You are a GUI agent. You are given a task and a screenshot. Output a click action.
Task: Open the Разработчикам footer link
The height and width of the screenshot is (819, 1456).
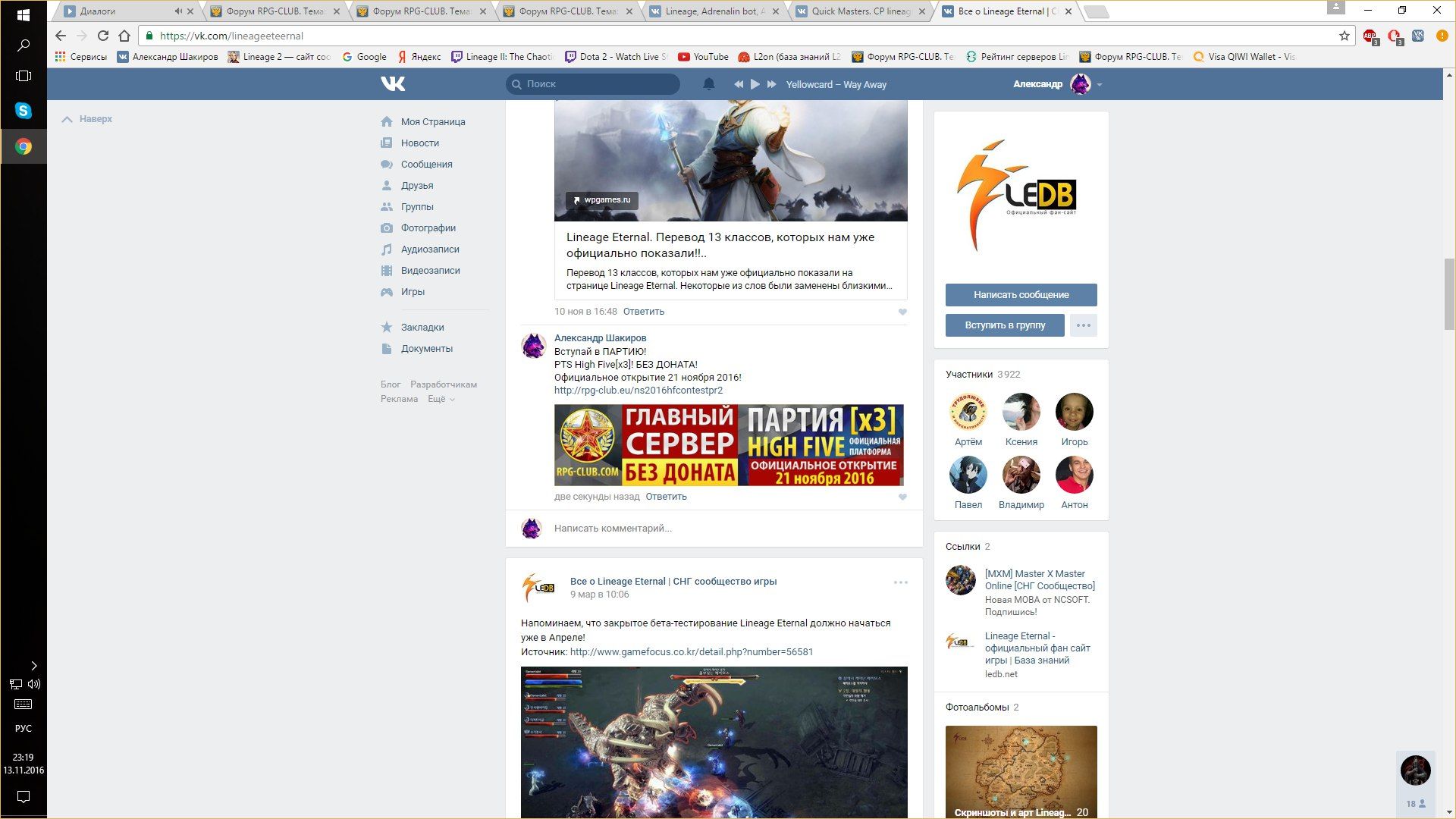(444, 384)
